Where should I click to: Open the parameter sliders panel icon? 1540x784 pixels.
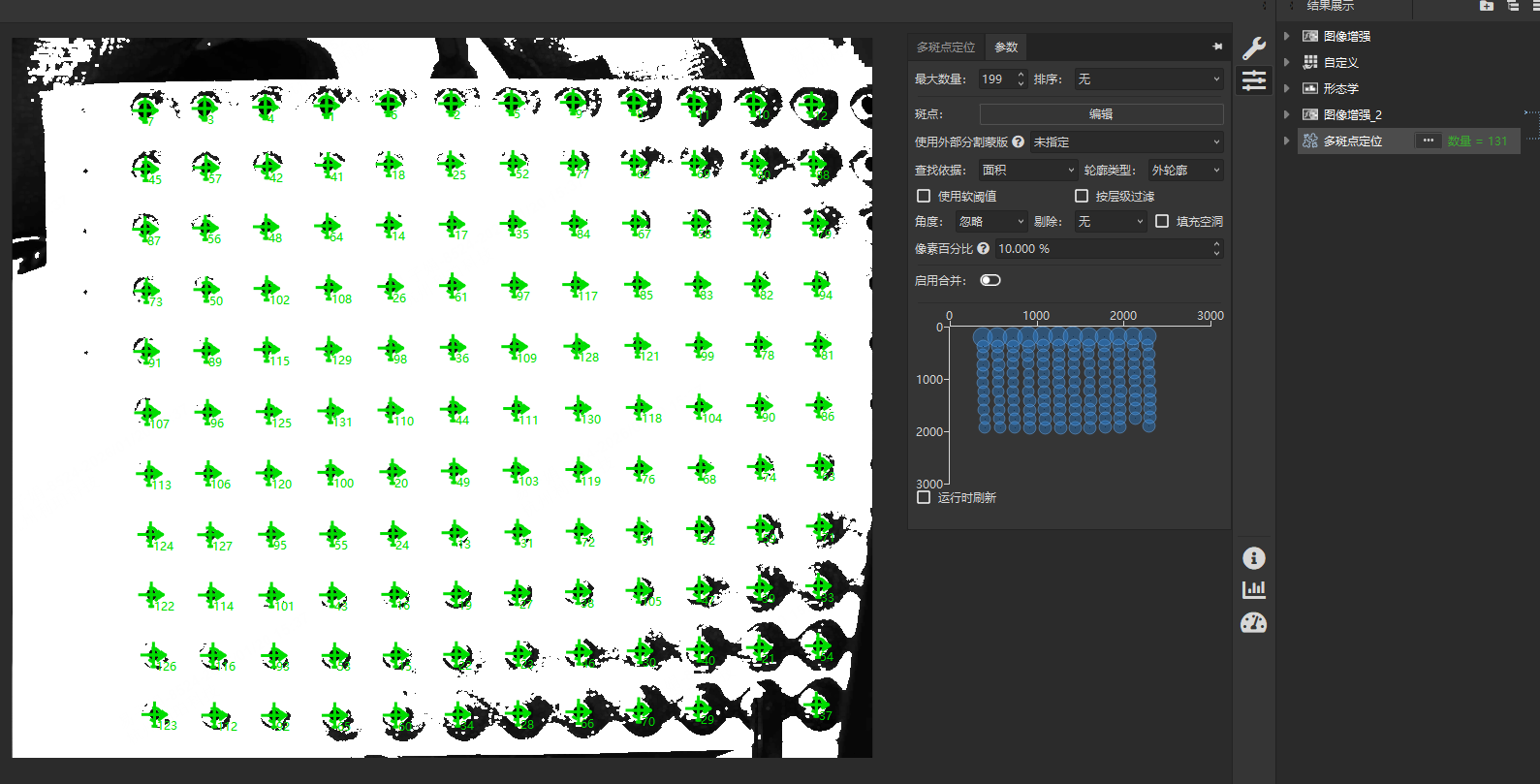coord(1254,80)
